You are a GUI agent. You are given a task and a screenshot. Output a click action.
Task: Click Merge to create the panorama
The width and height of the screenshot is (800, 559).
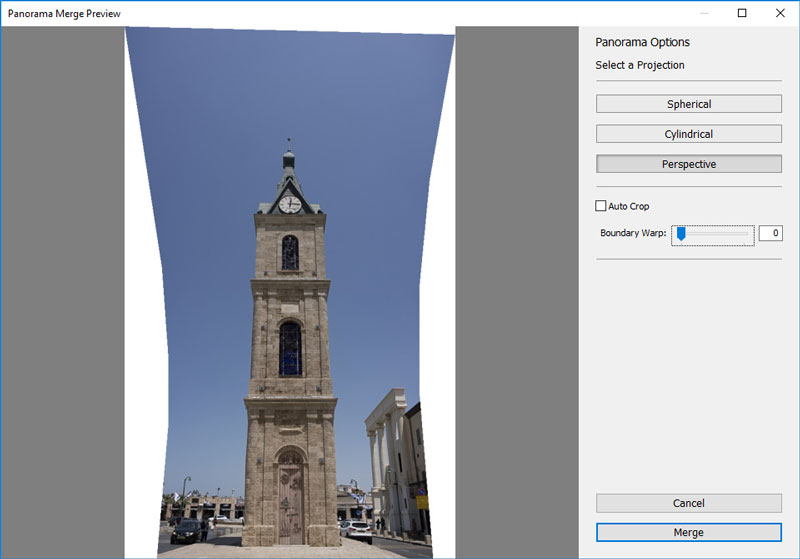[688, 532]
